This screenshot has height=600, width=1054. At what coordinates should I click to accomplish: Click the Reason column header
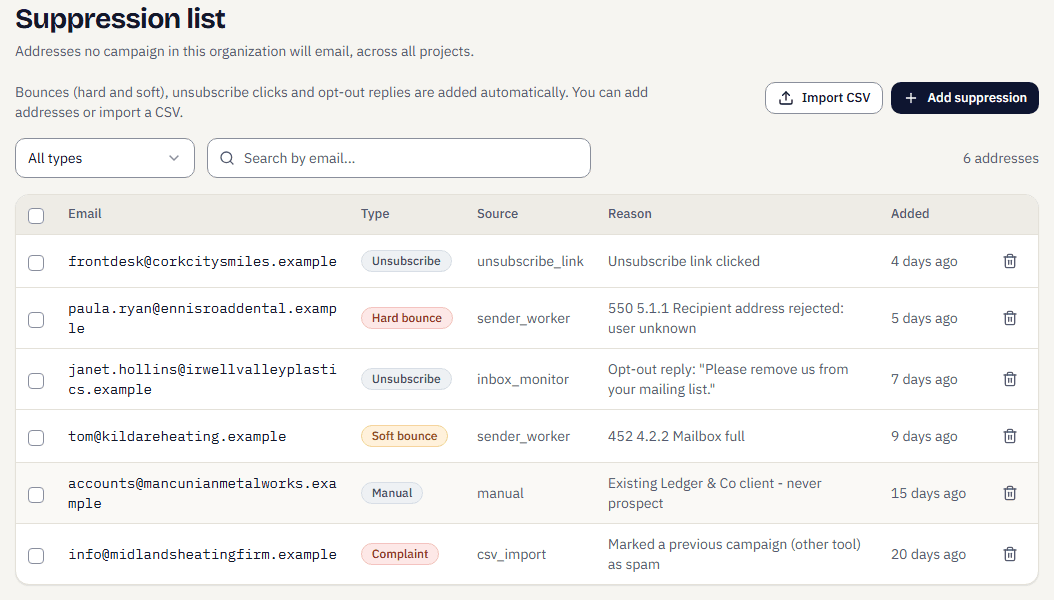point(630,214)
